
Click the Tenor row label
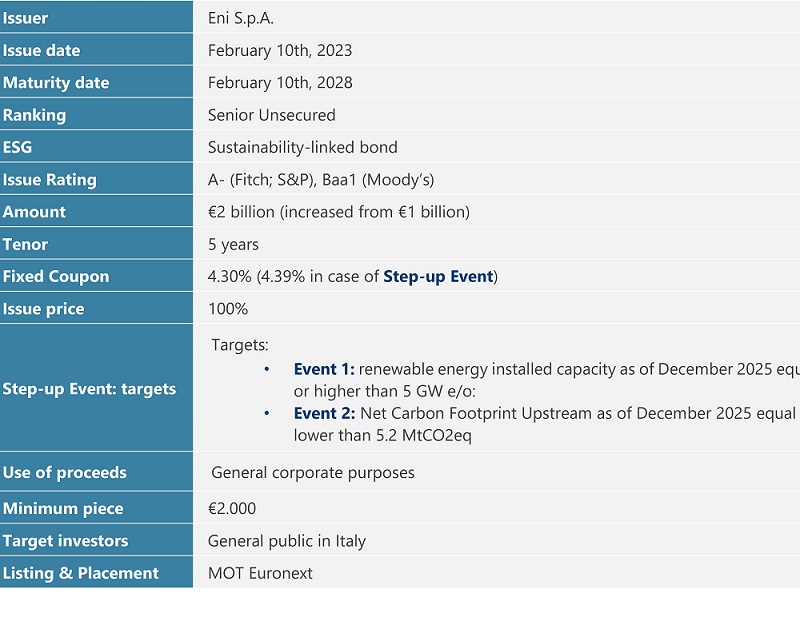(x=26, y=244)
